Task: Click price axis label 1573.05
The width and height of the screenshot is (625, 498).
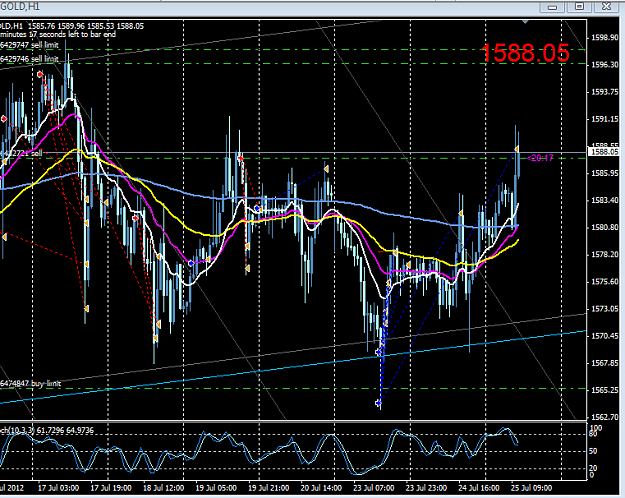Action: [604, 309]
